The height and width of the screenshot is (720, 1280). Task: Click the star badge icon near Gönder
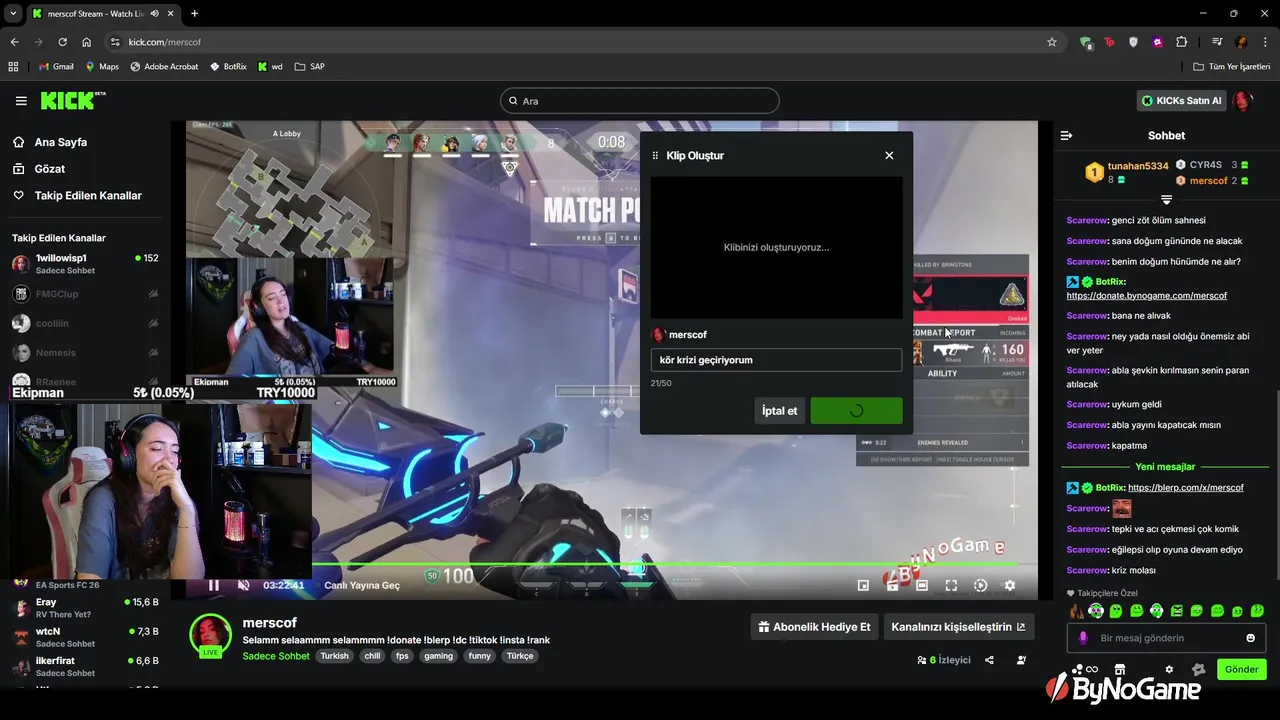[1198, 670]
